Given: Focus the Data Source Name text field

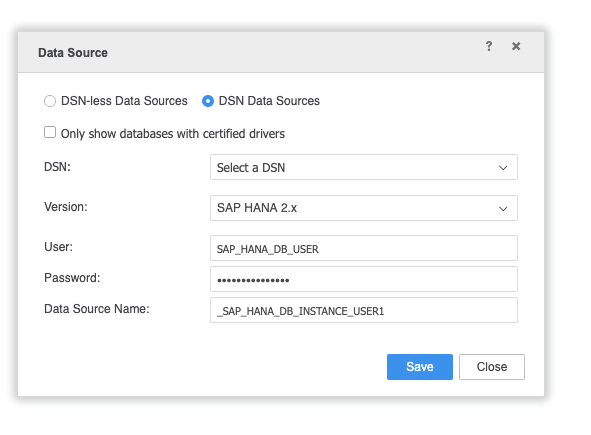Looking at the screenshot, I should click(364, 310).
